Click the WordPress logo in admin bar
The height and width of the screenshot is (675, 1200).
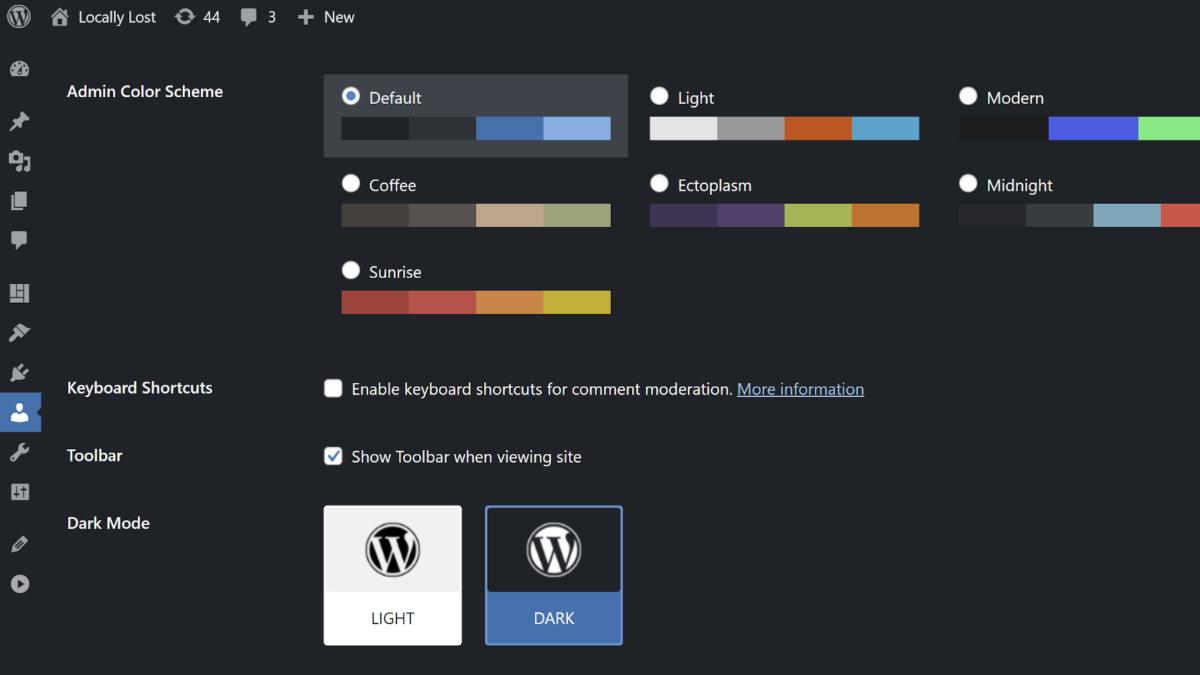(19, 17)
